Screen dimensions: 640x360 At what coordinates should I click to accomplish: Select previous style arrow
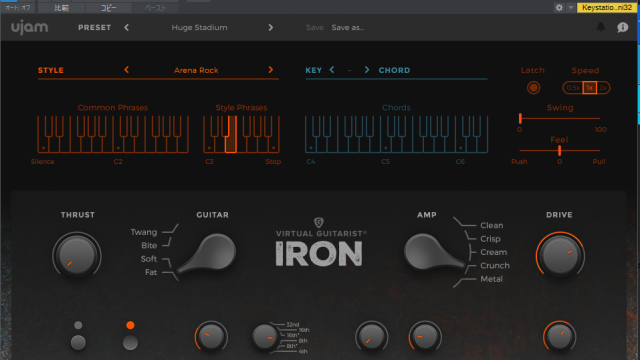click(127, 70)
